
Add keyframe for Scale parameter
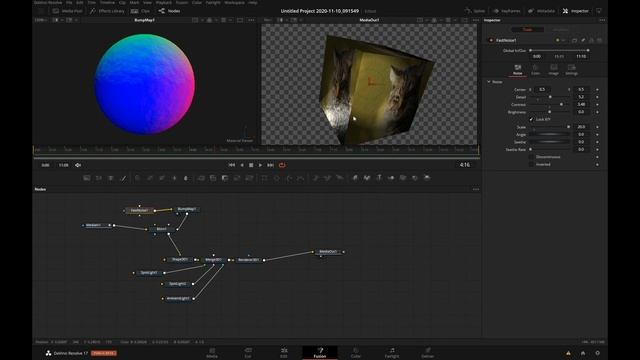click(597, 127)
